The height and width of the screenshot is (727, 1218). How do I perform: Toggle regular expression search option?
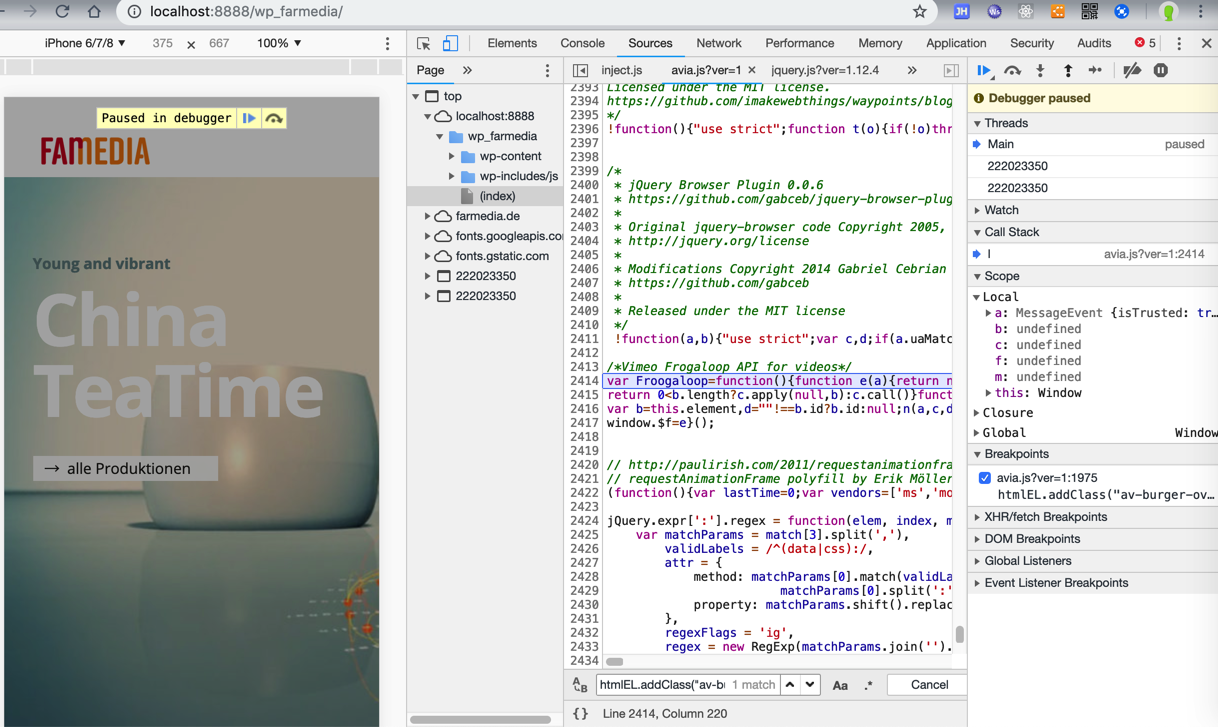tap(868, 685)
